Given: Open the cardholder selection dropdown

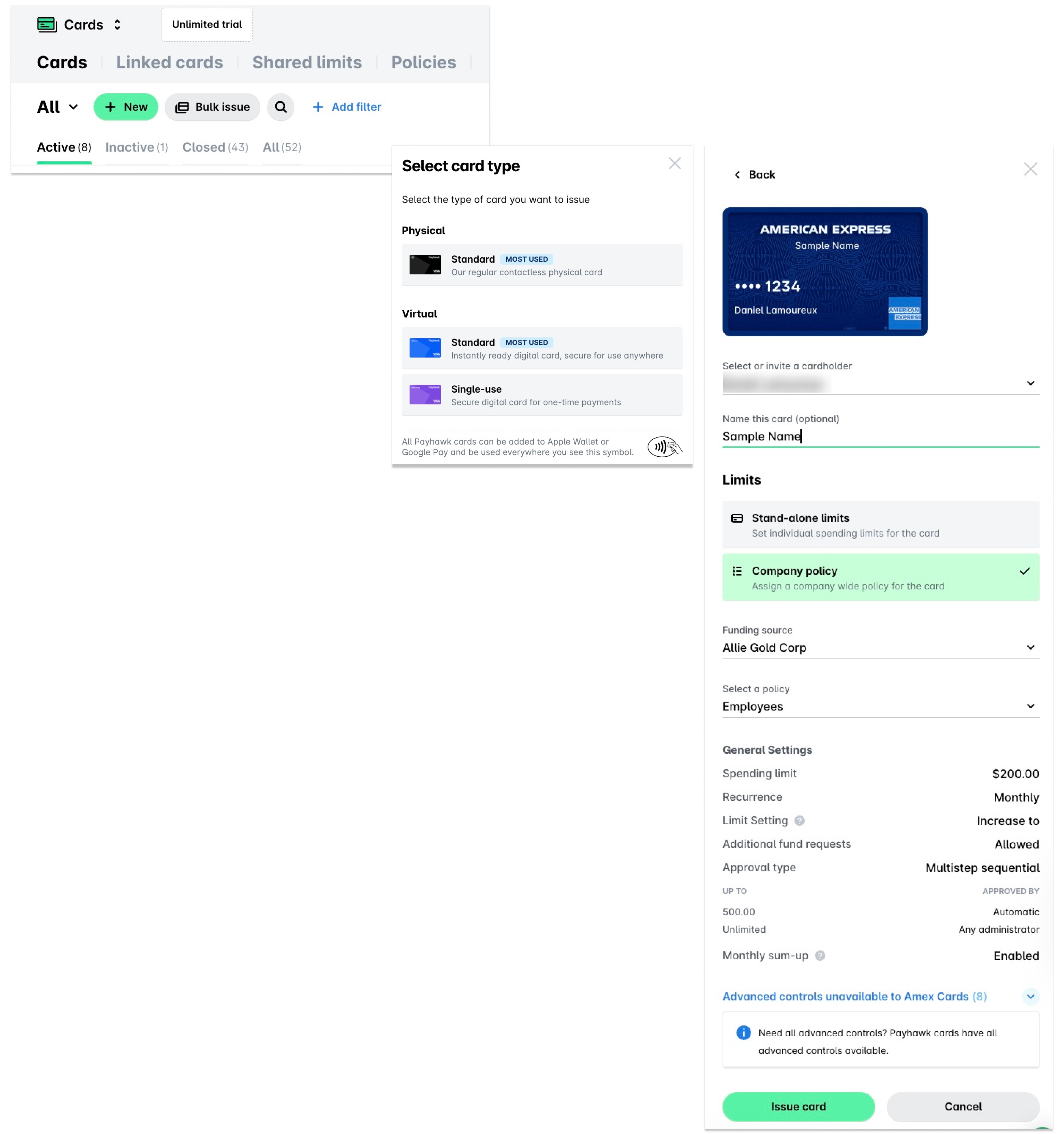Looking at the screenshot, I should (x=880, y=383).
